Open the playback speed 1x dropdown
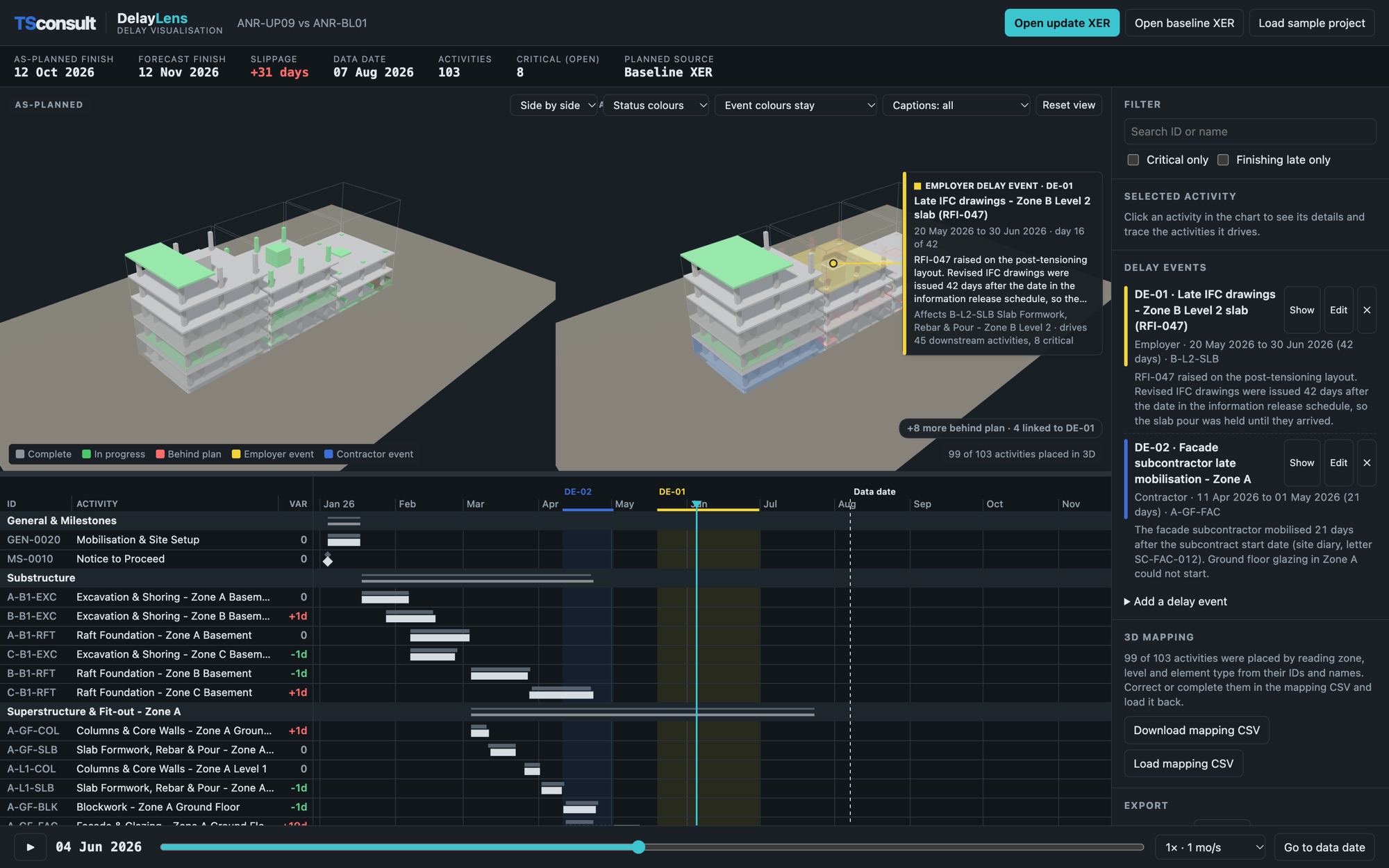 (x=1211, y=847)
